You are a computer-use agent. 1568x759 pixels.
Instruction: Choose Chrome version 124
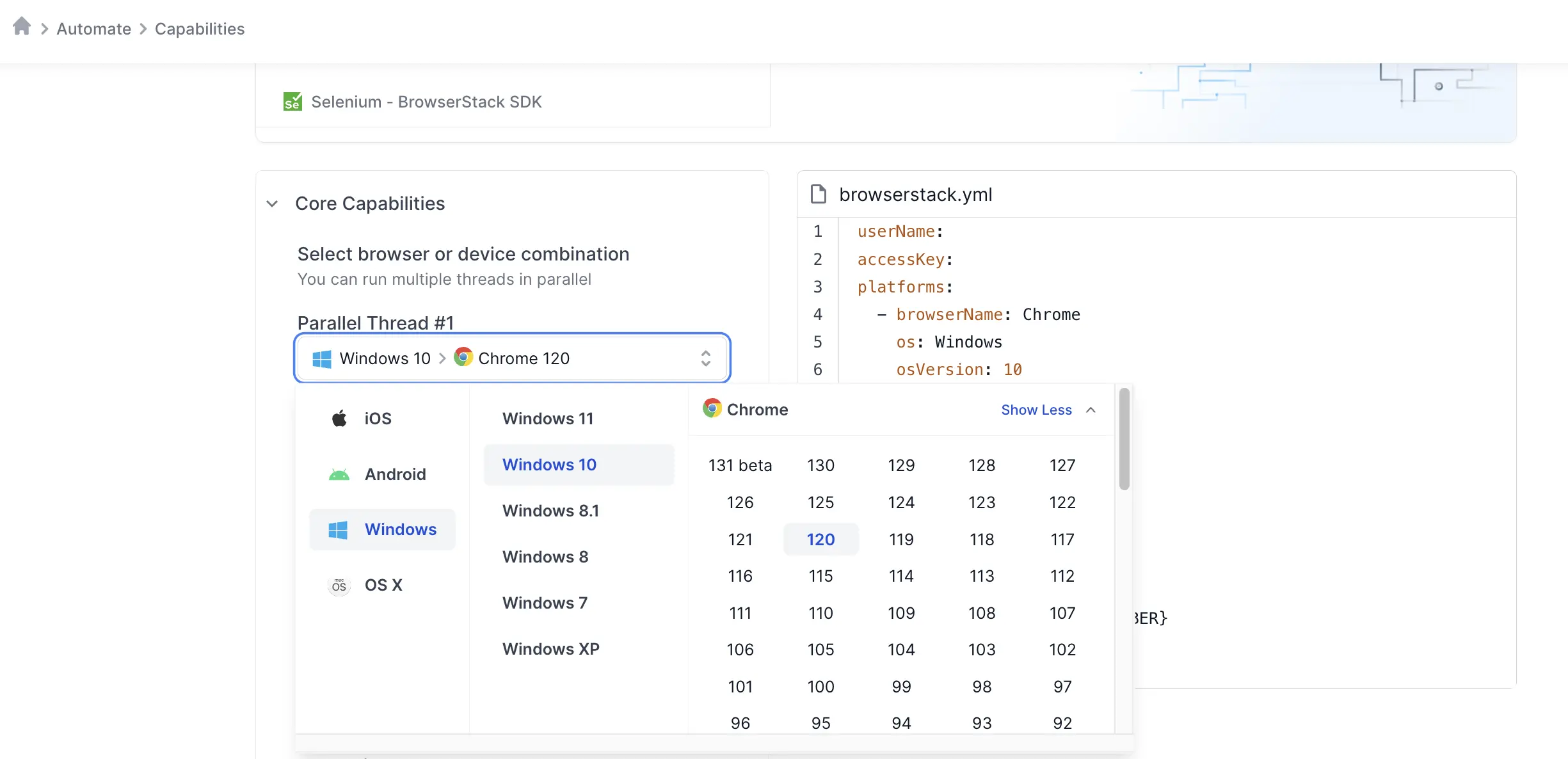click(901, 502)
